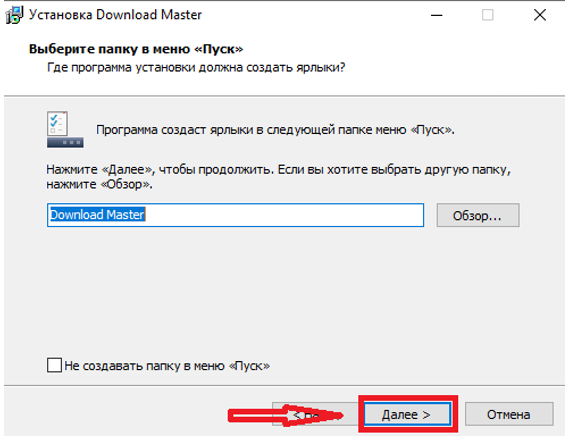Enable «Не создавать папку в меню Пуск» checkbox
The height and width of the screenshot is (439, 566).
pyautogui.click(x=54, y=365)
